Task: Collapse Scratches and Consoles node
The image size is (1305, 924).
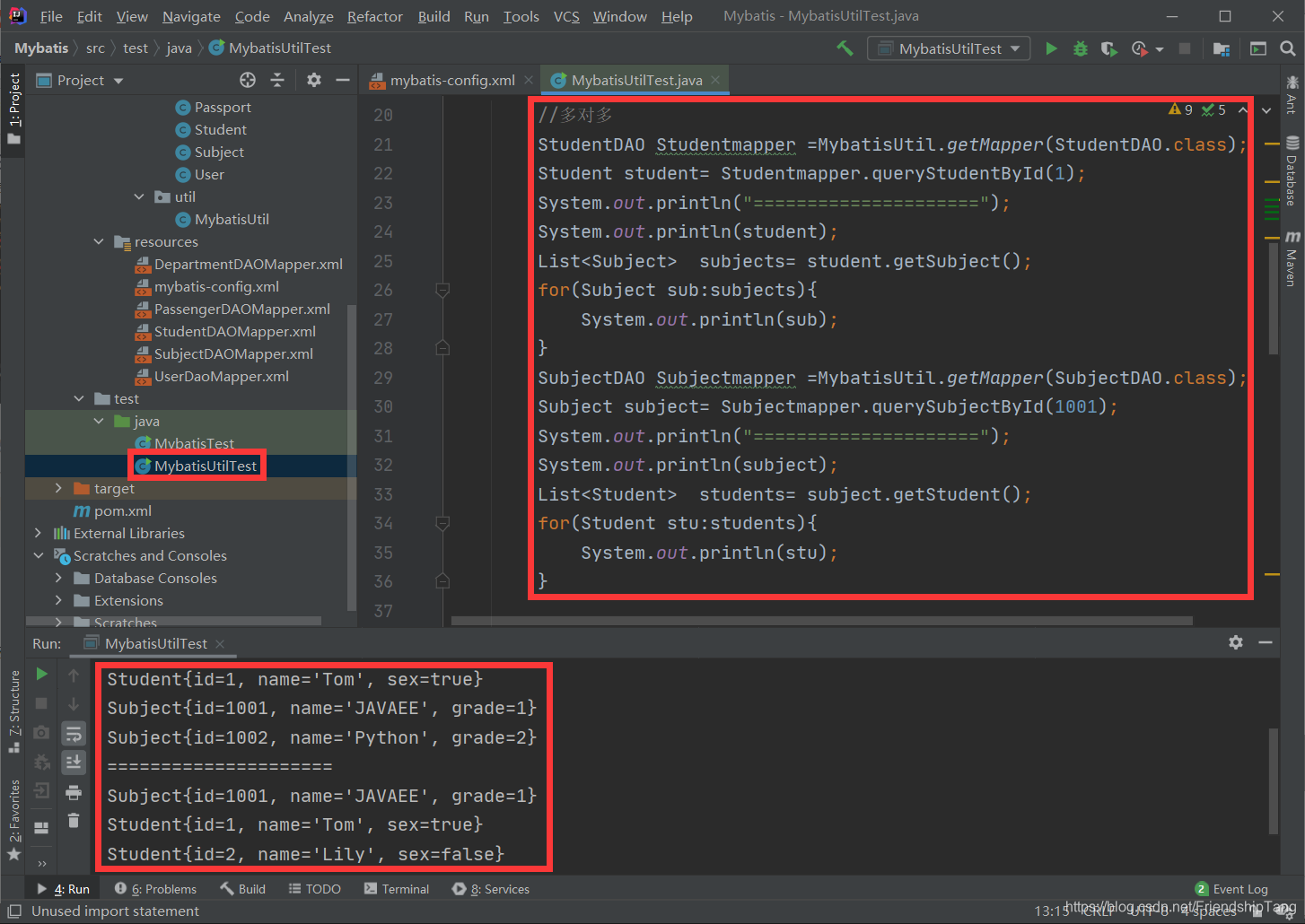Action: click(38, 555)
